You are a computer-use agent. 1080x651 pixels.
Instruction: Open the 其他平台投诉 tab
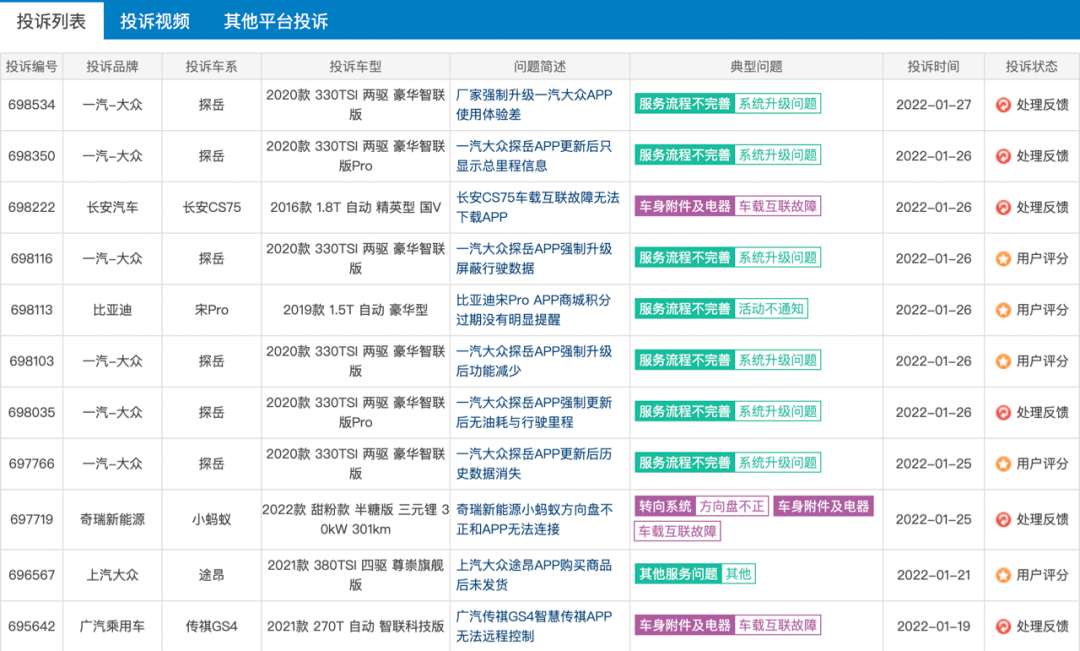click(x=276, y=21)
